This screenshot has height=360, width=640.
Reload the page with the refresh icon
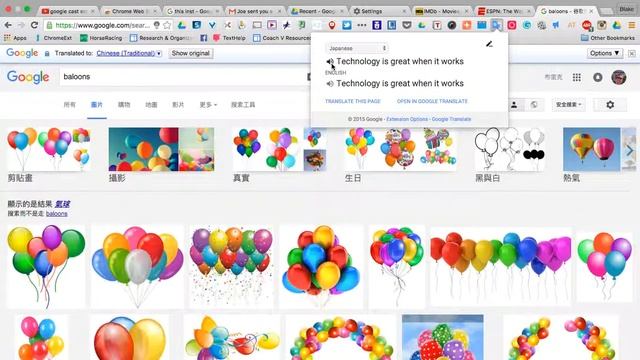click(x=34, y=25)
